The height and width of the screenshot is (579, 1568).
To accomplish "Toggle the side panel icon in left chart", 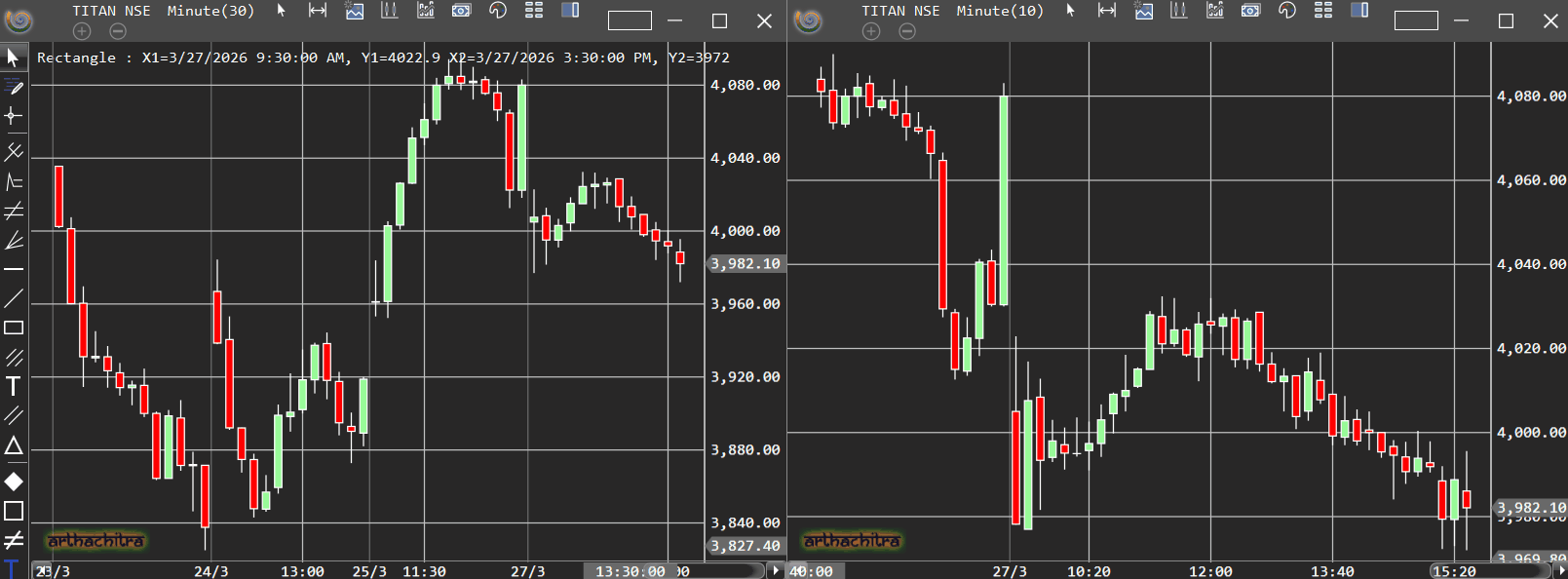I will (570, 11).
